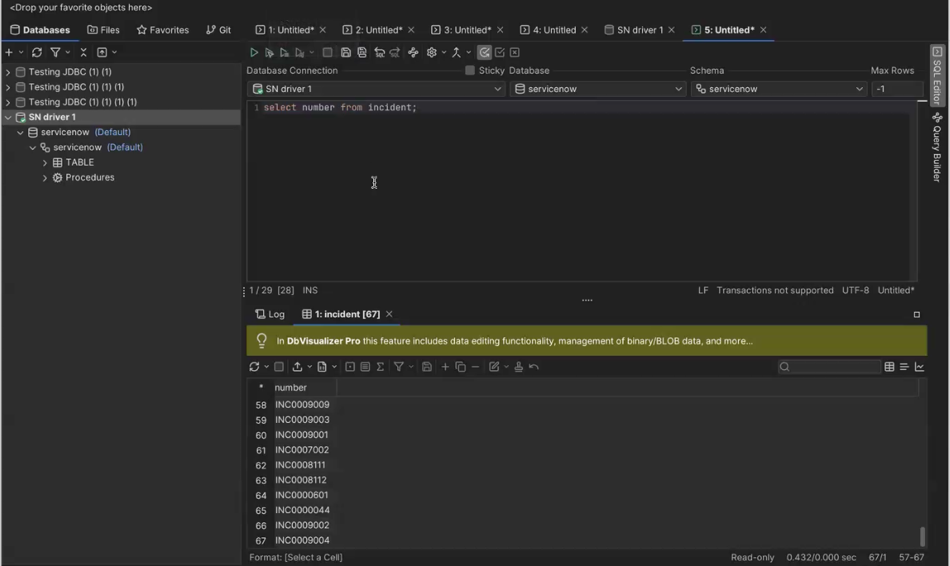Open the dropdown arrow next to the grid Export icon
Screen dimensions: 950x566
tap(309, 367)
